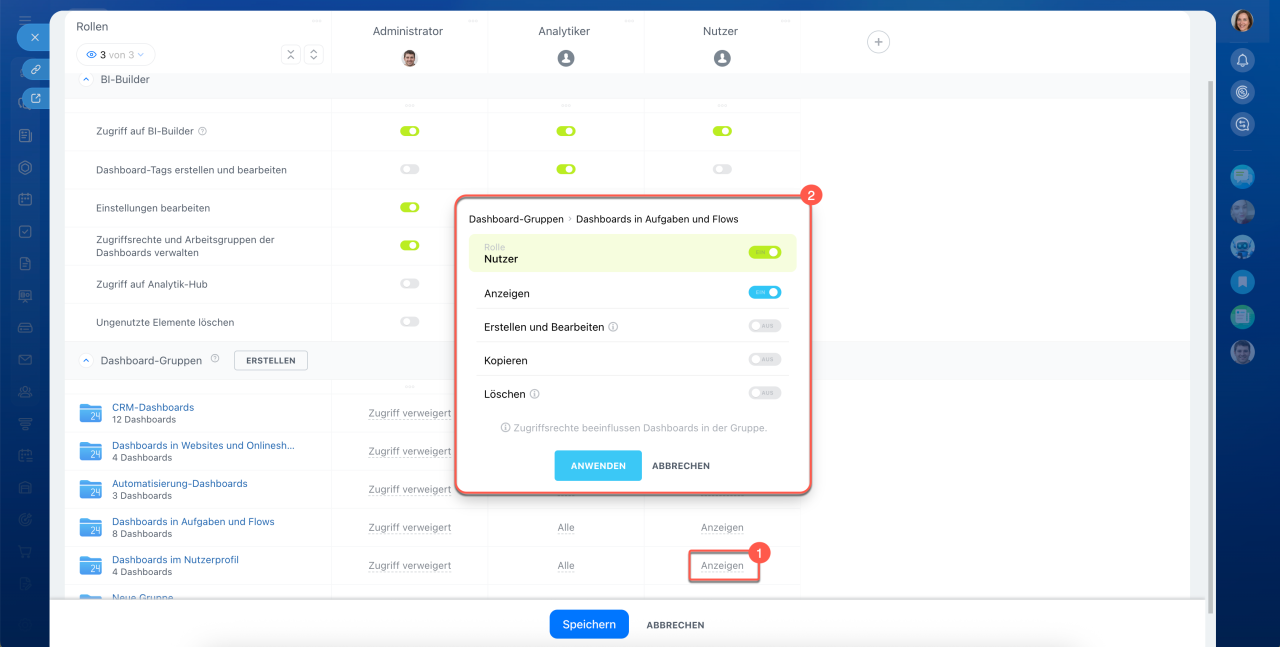Click the Administrator role user avatar
Viewport: 1280px width, 647px height.
409,58
